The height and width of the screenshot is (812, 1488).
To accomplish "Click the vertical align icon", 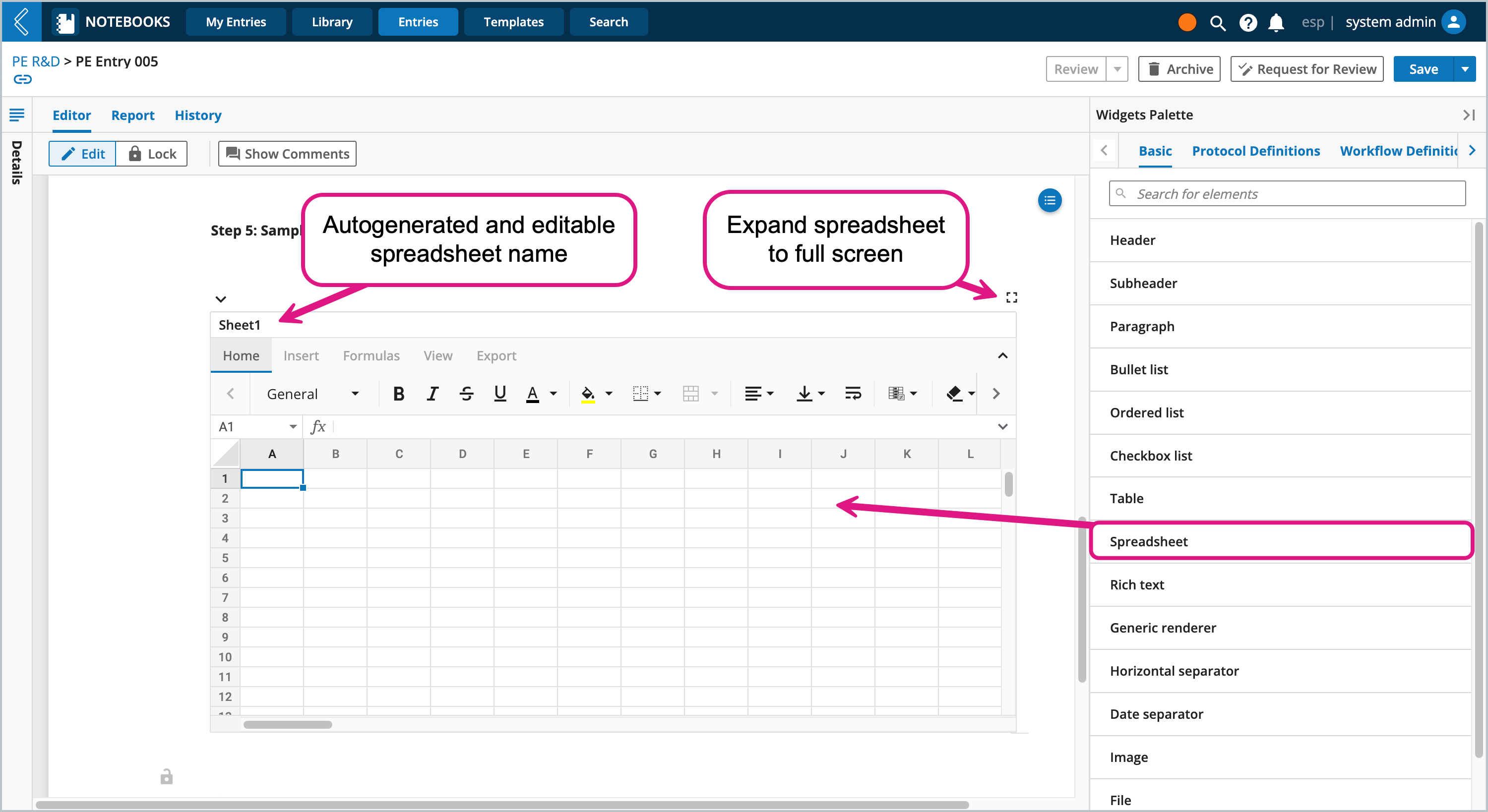I will click(x=804, y=394).
